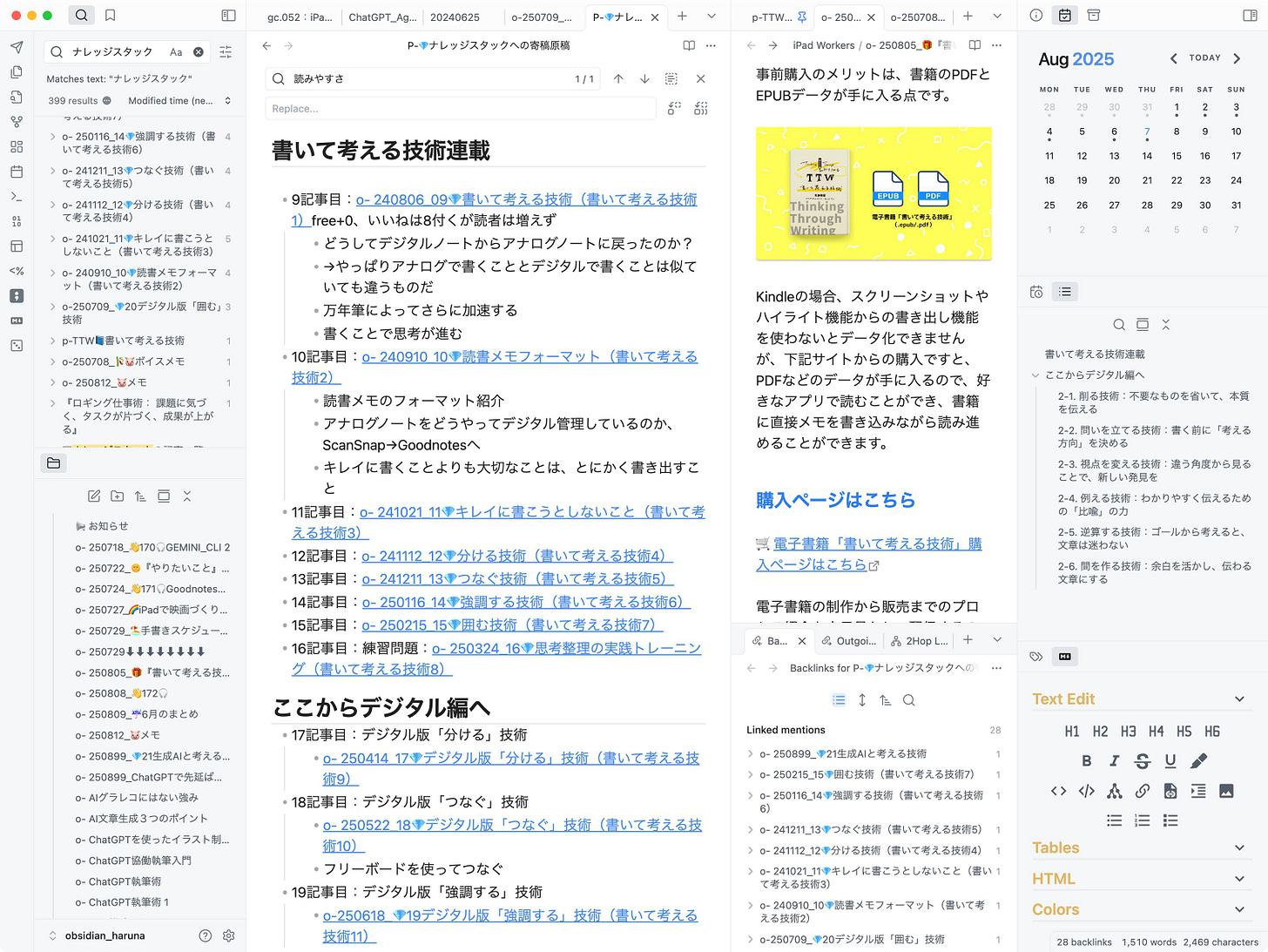Viewport: 1268px width, 952px height.
Task: Open help icon beside vault name
Action: (x=206, y=935)
